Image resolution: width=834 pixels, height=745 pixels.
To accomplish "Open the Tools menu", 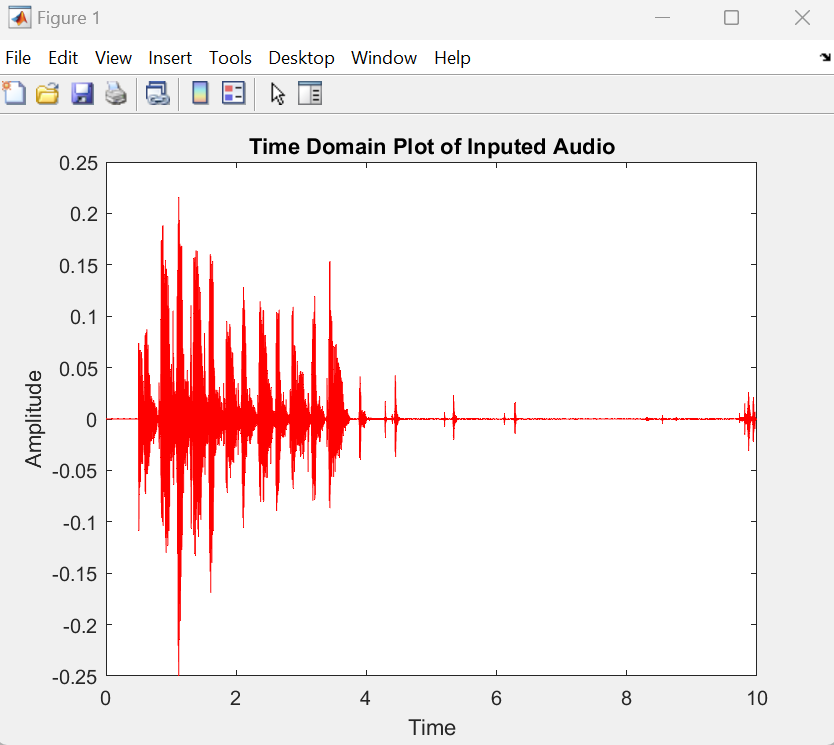I will coord(230,57).
